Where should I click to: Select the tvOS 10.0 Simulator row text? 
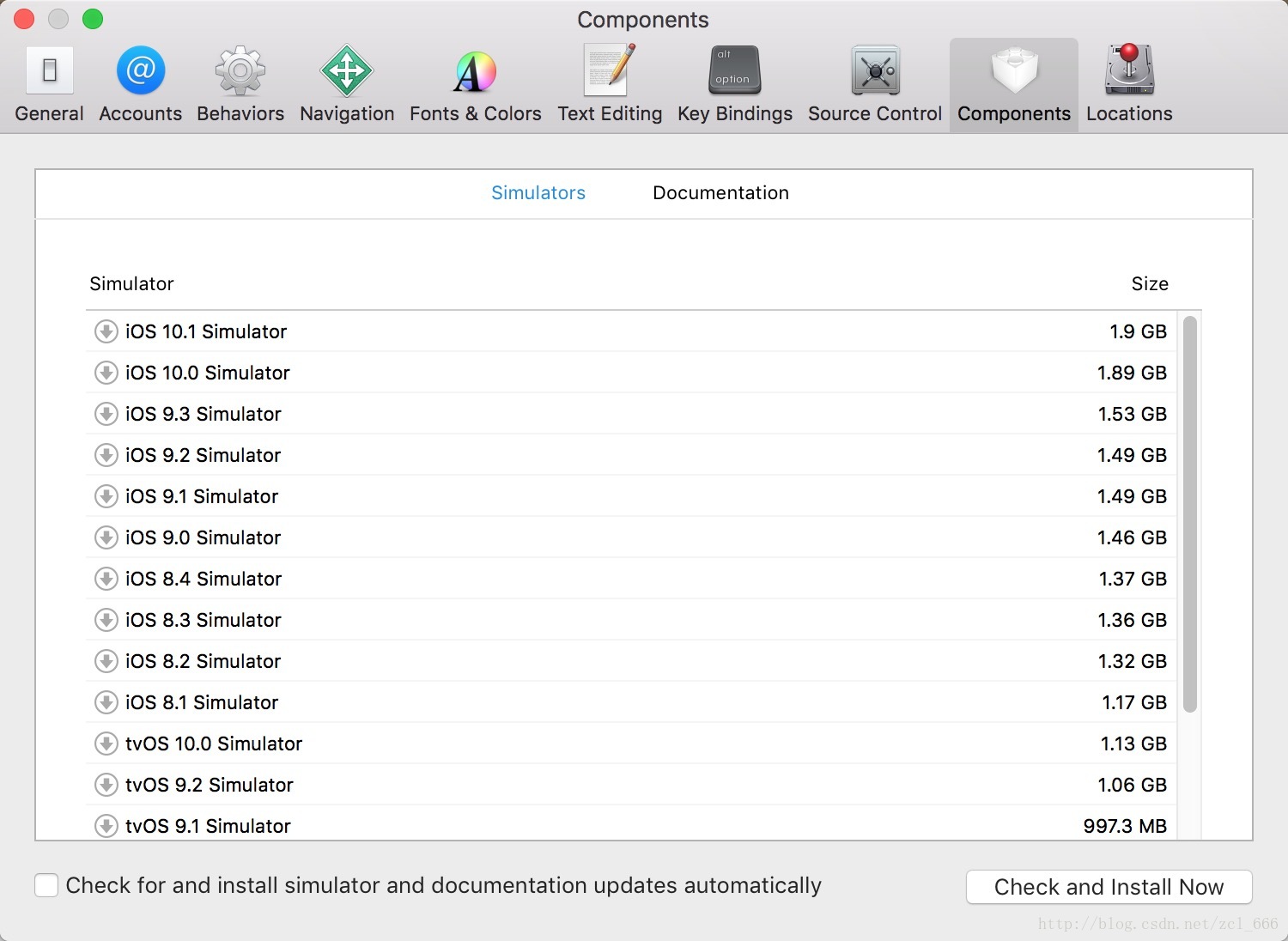(x=214, y=744)
